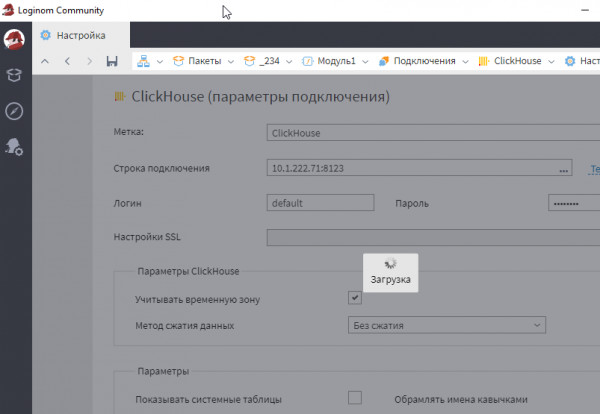Click the ClickHouse breadcrumb icon
Image resolution: width=600 pixels, height=414 pixels.
[x=484, y=61]
